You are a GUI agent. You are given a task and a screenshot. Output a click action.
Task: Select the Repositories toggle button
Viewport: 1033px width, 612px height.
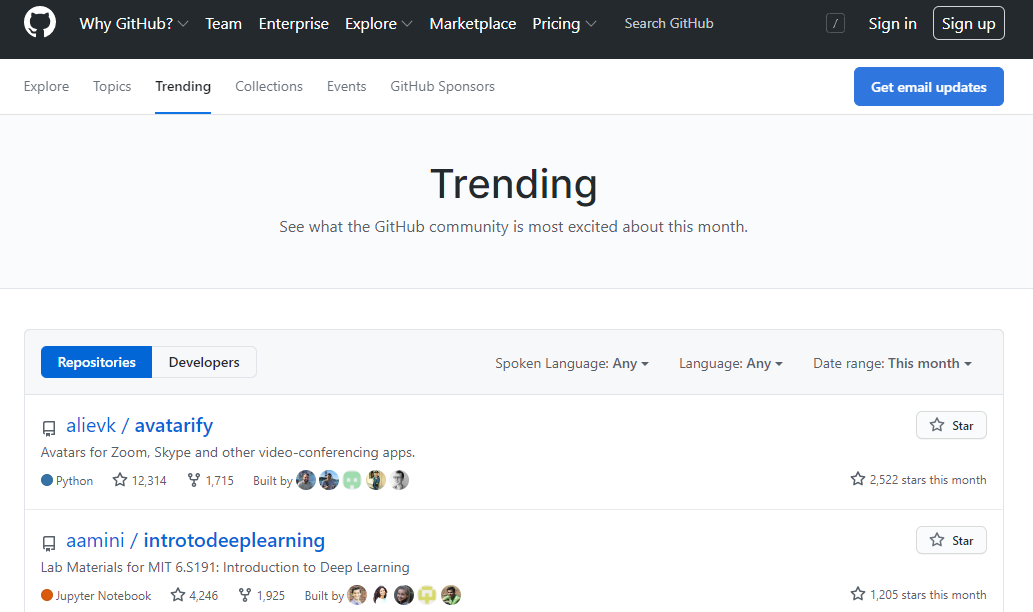(x=96, y=362)
